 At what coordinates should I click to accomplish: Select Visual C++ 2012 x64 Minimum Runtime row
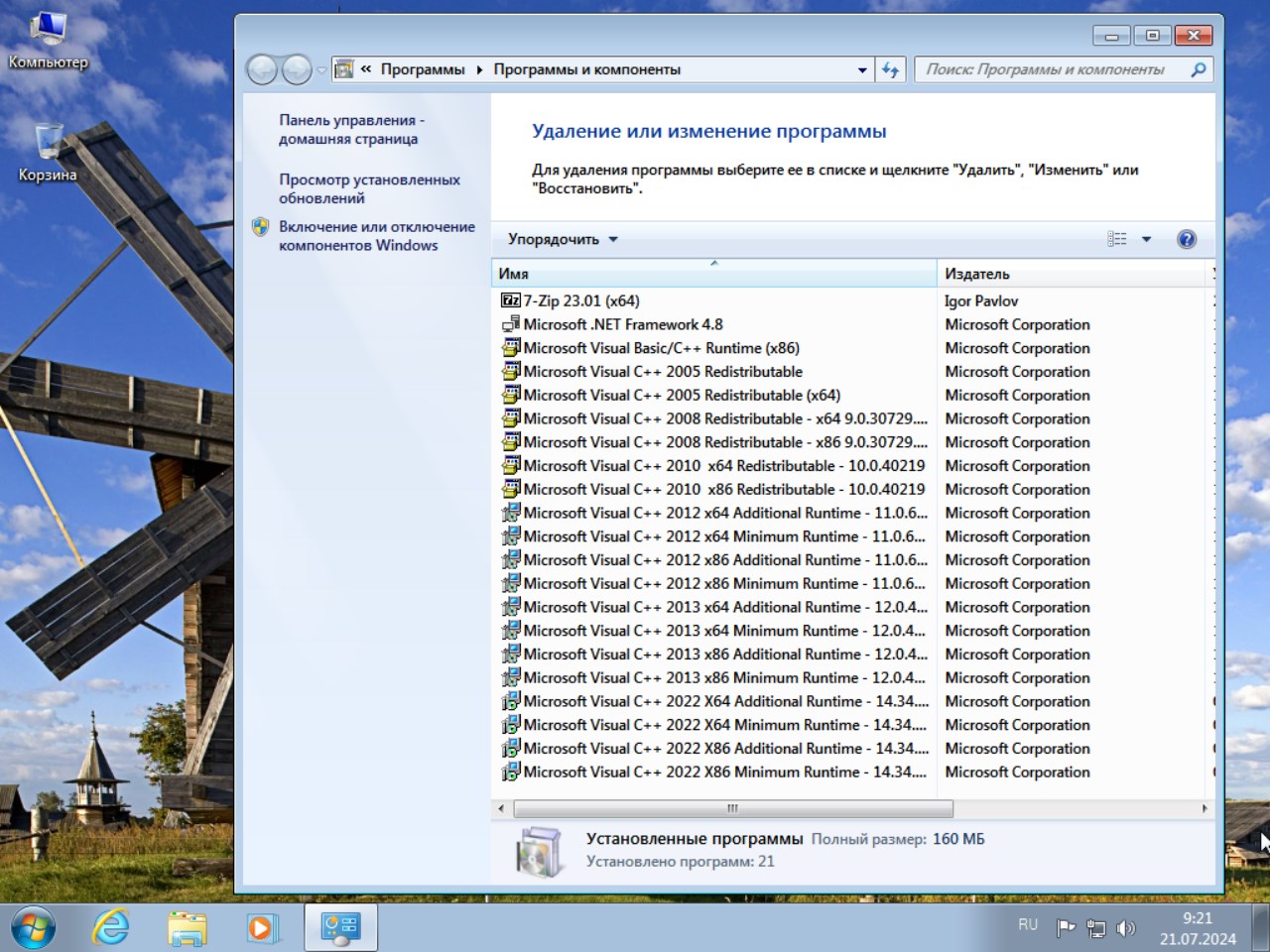(853, 536)
